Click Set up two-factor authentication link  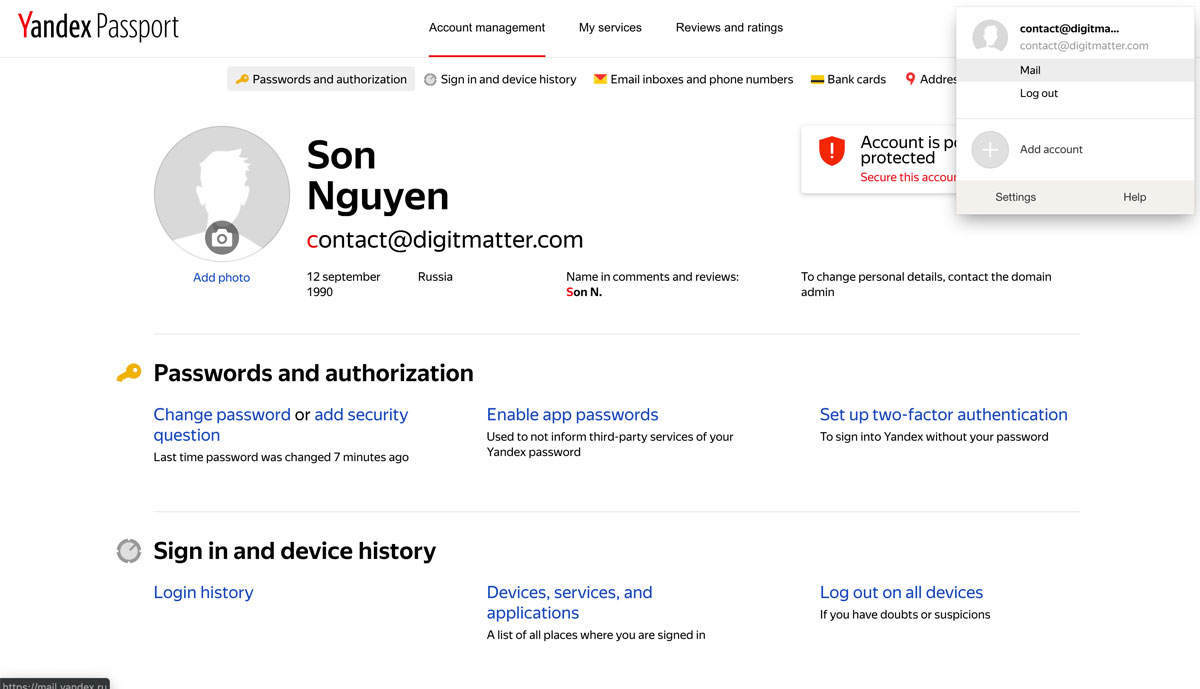tap(943, 414)
